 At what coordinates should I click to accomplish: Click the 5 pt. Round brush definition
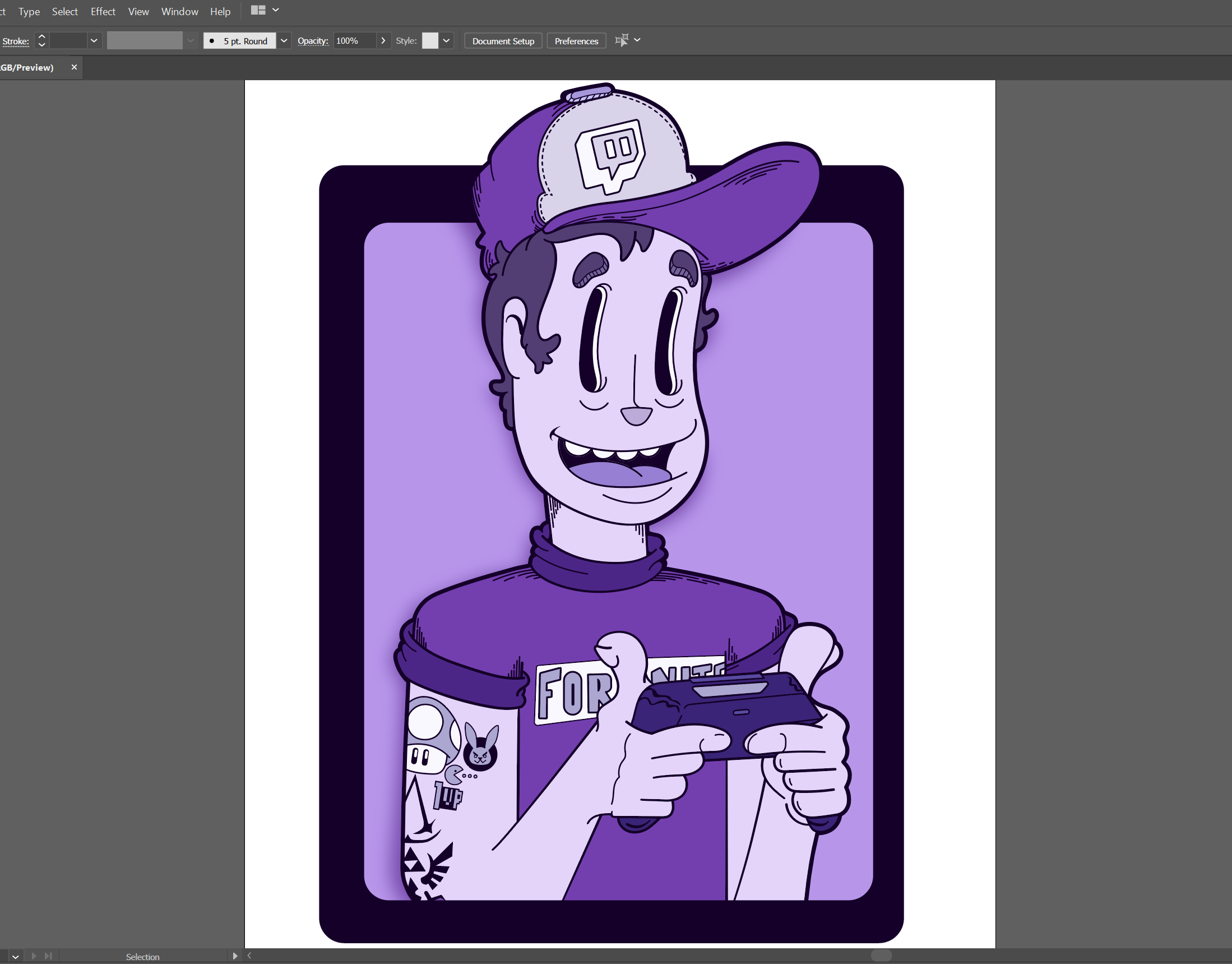point(240,40)
